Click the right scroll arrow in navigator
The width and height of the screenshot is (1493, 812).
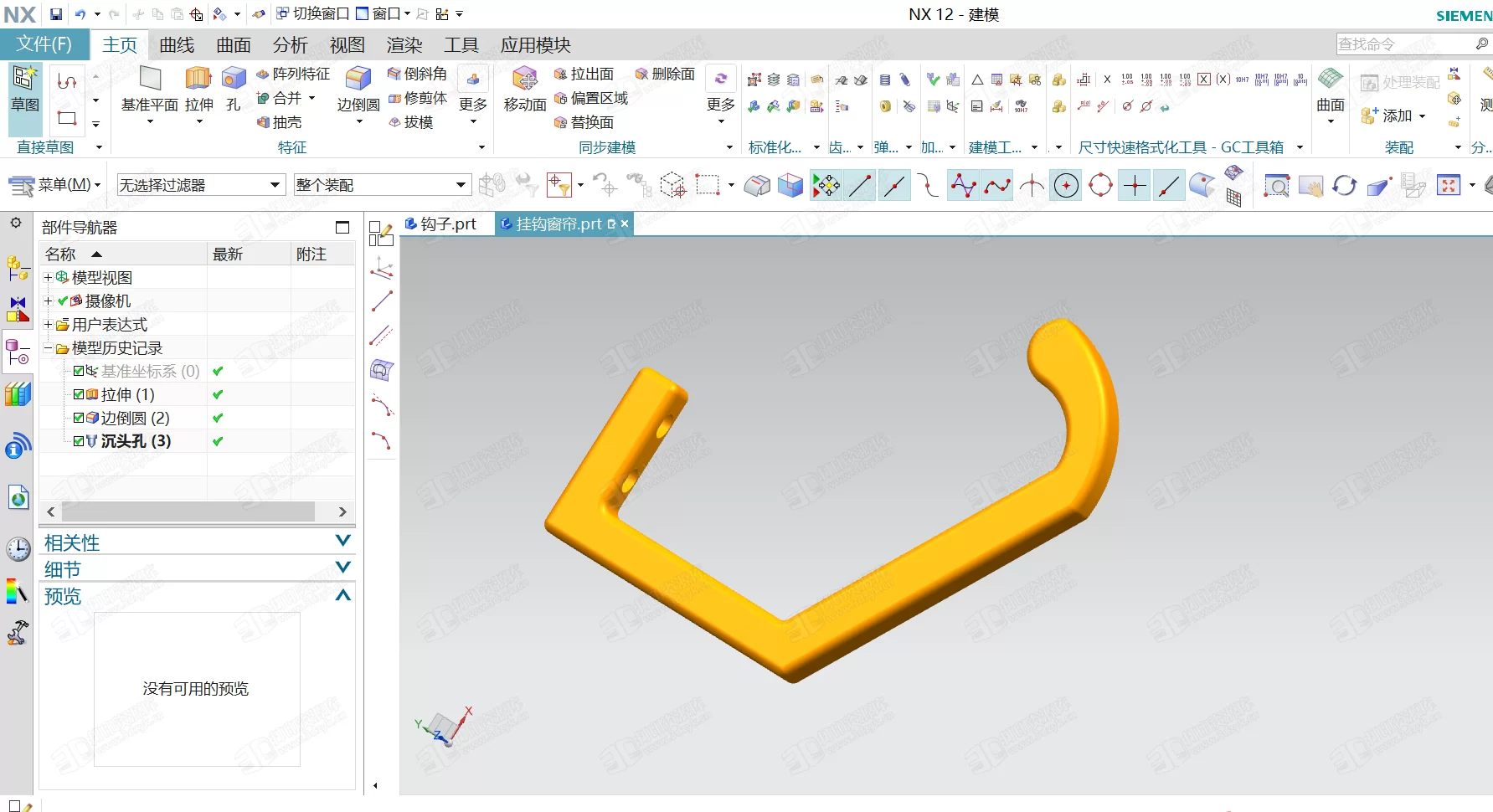pos(342,511)
